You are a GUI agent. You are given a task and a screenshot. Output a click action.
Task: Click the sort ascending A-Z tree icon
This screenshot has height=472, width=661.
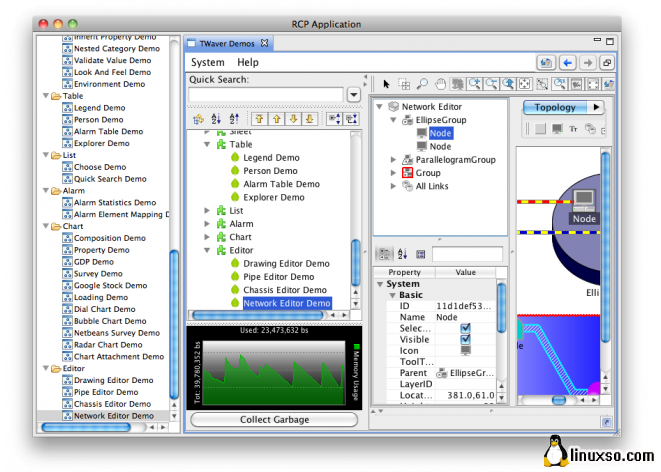tap(216, 119)
